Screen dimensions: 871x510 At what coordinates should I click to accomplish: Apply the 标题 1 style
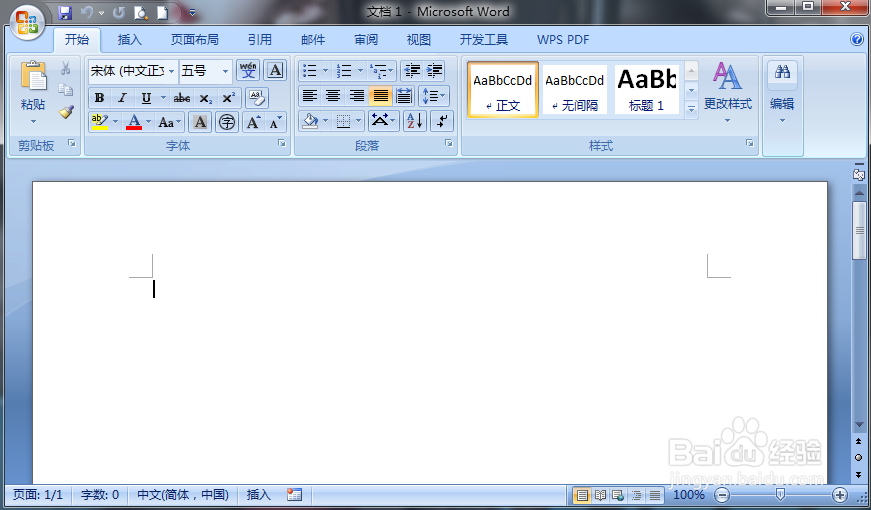647,89
